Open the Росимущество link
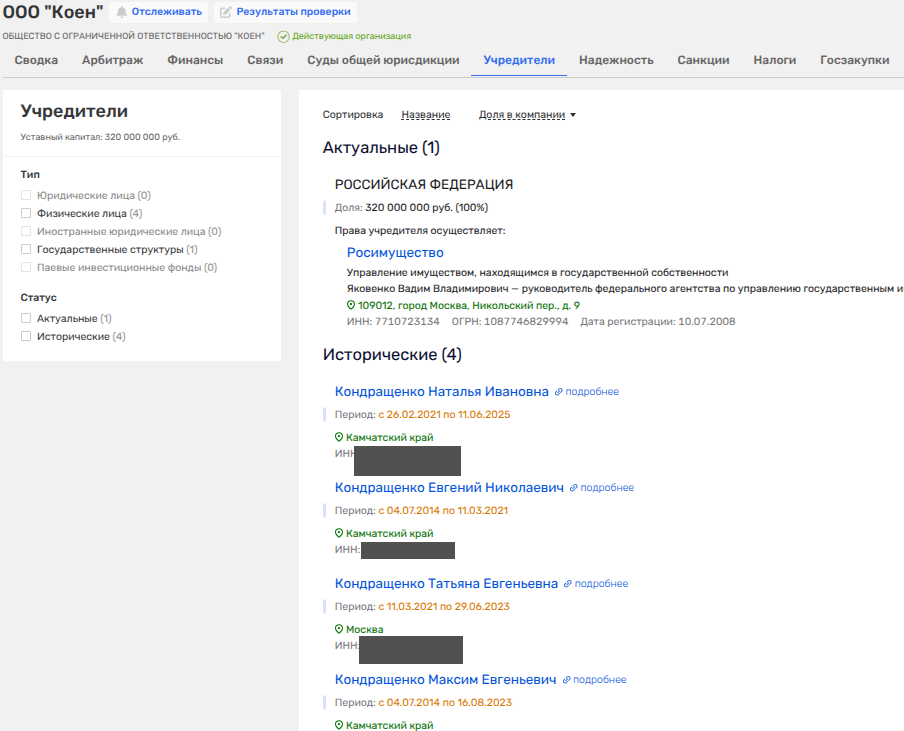This screenshot has width=904, height=731. tap(395, 253)
